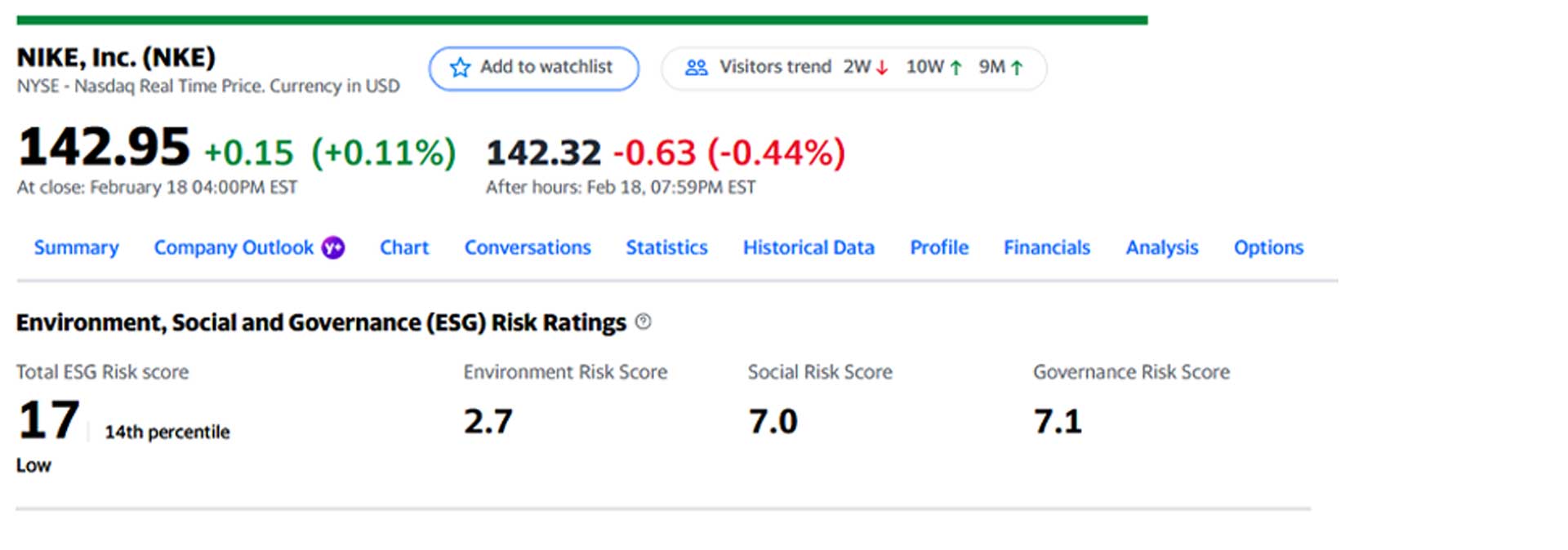Select the Statistics tab
This screenshot has height=550, width=1568.
click(666, 247)
